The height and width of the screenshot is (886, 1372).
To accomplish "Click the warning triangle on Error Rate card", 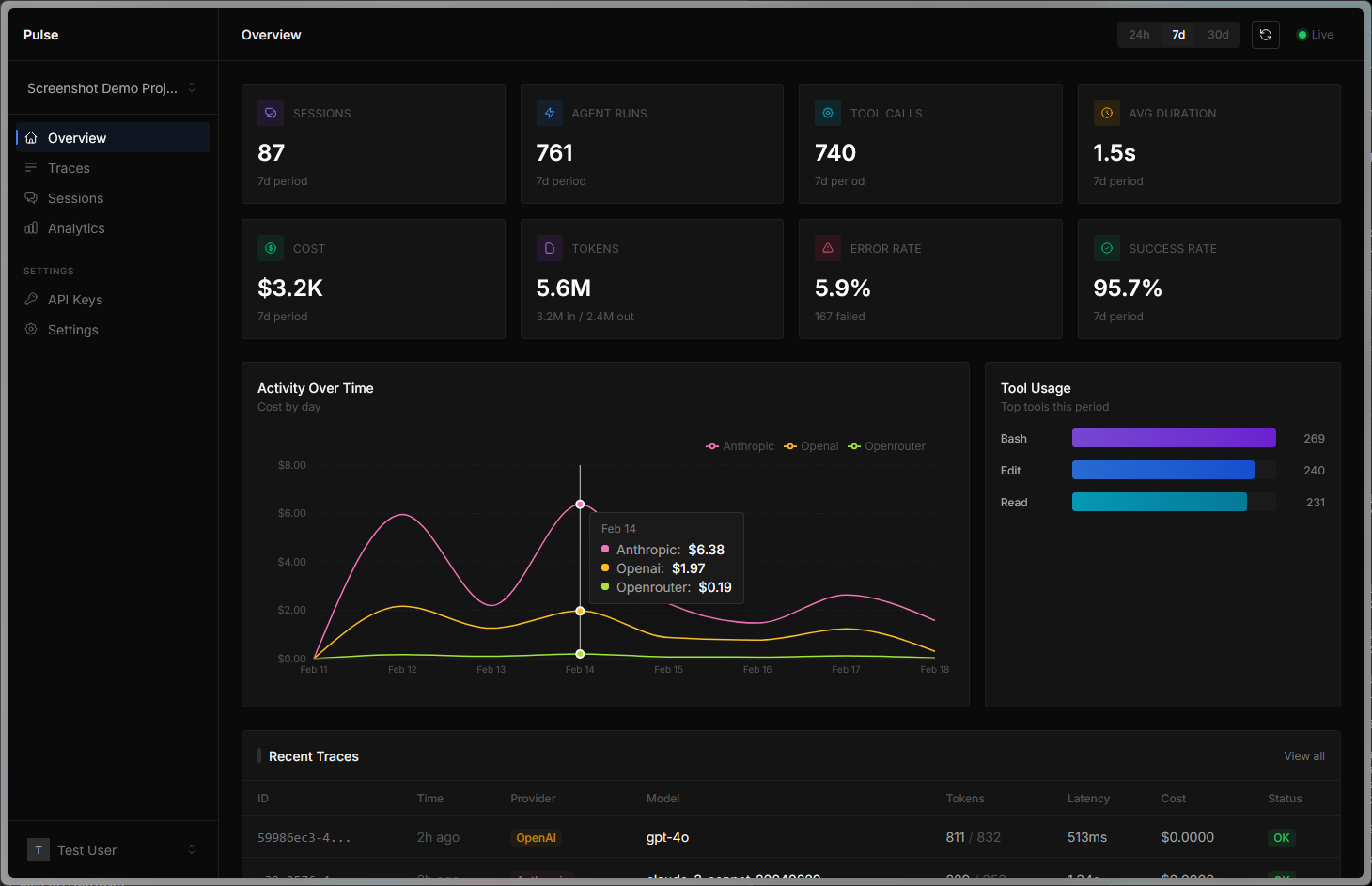I will tap(828, 247).
